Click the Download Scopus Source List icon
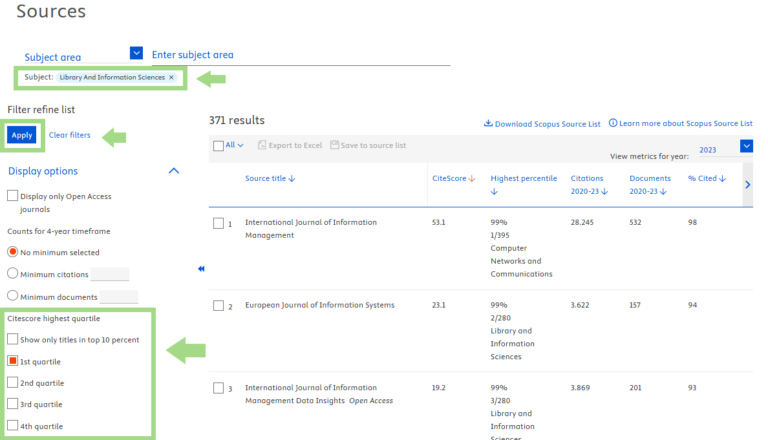This screenshot has width=768, height=440. click(488, 124)
